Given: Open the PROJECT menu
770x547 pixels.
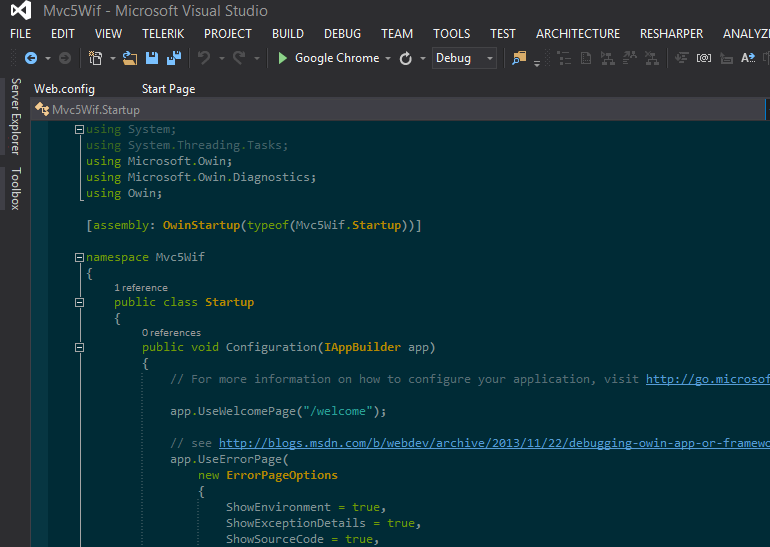Looking at the screenshot, I should tap(228, 34).
